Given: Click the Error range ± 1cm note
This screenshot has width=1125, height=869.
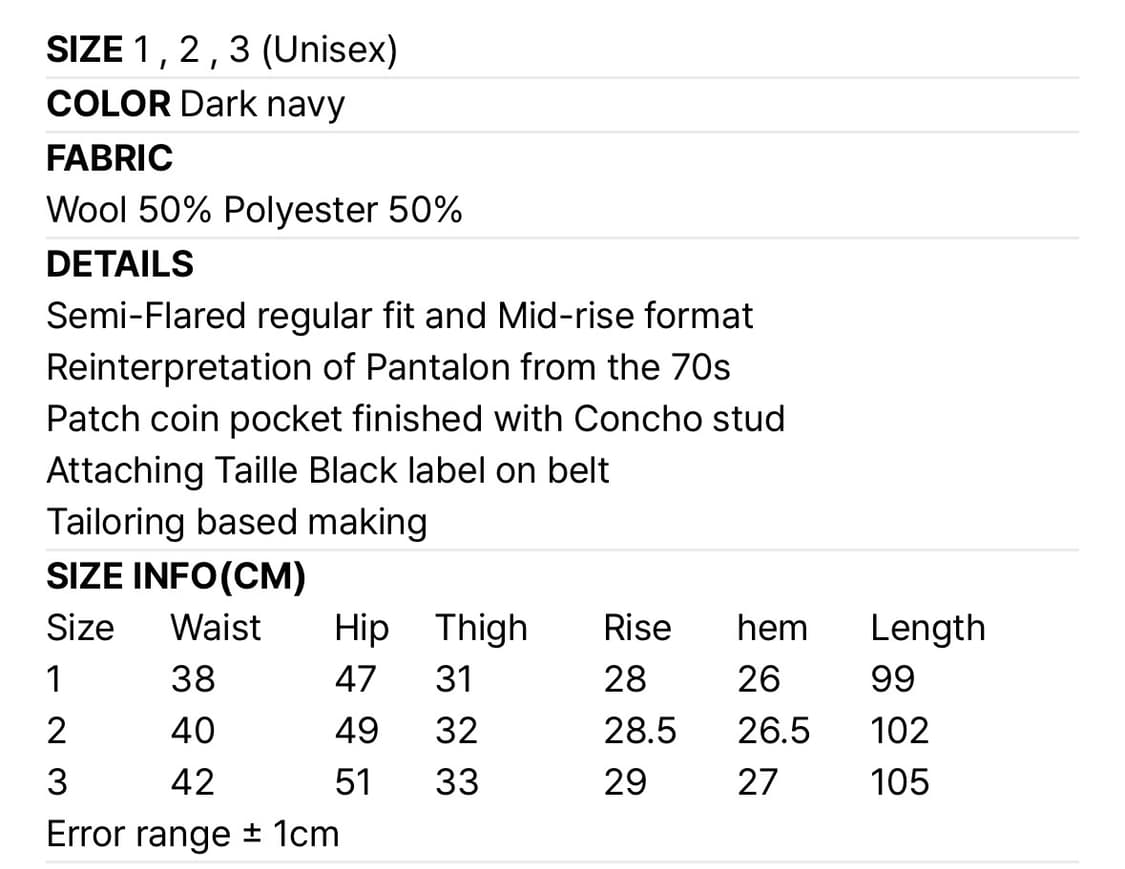Looking at the screenshot, I should (x=193, y=834).
